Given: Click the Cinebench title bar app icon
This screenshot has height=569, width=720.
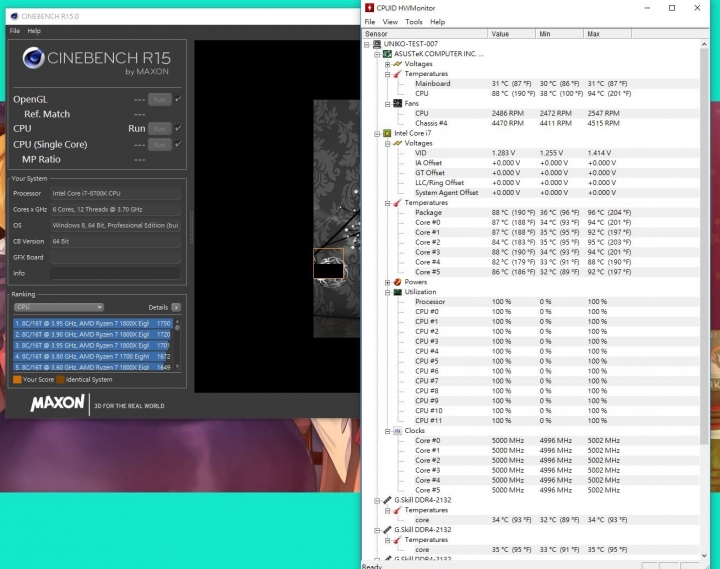Looking at the screenshot, I should click(x=14, y=16).
